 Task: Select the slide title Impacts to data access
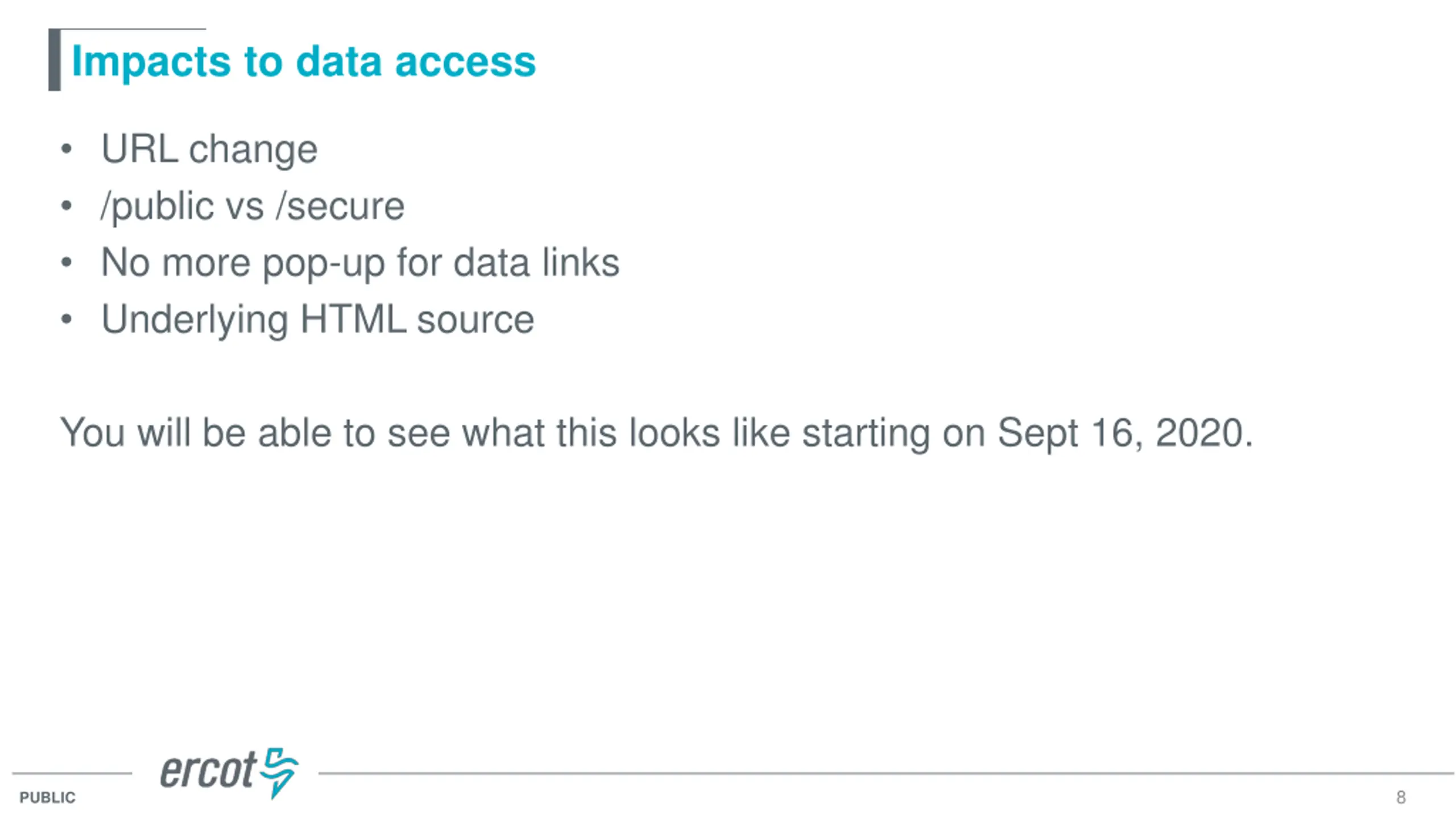pyautogui.click(x=303, y=61)
